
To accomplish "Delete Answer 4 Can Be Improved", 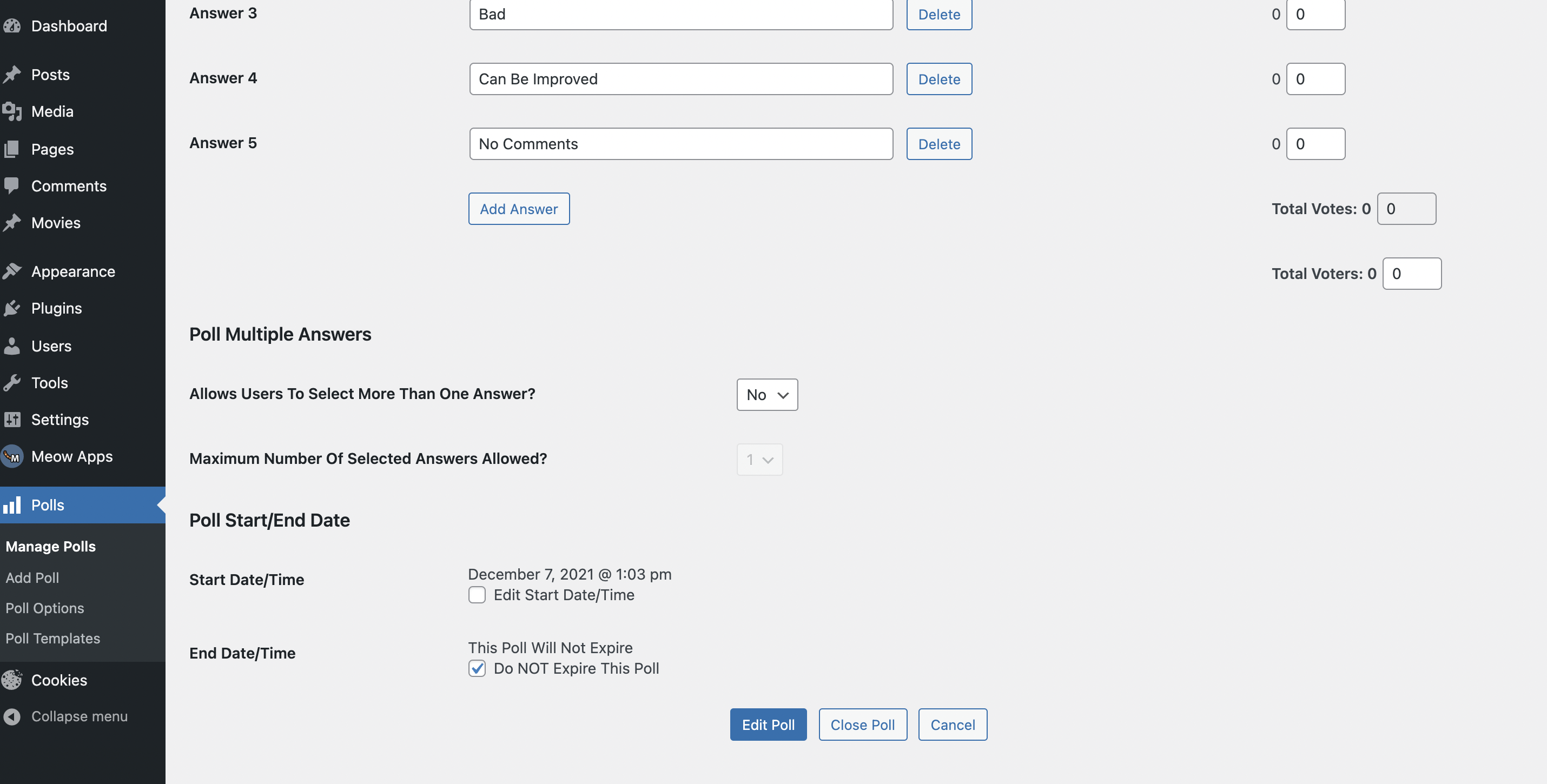I will pos(938,79).
